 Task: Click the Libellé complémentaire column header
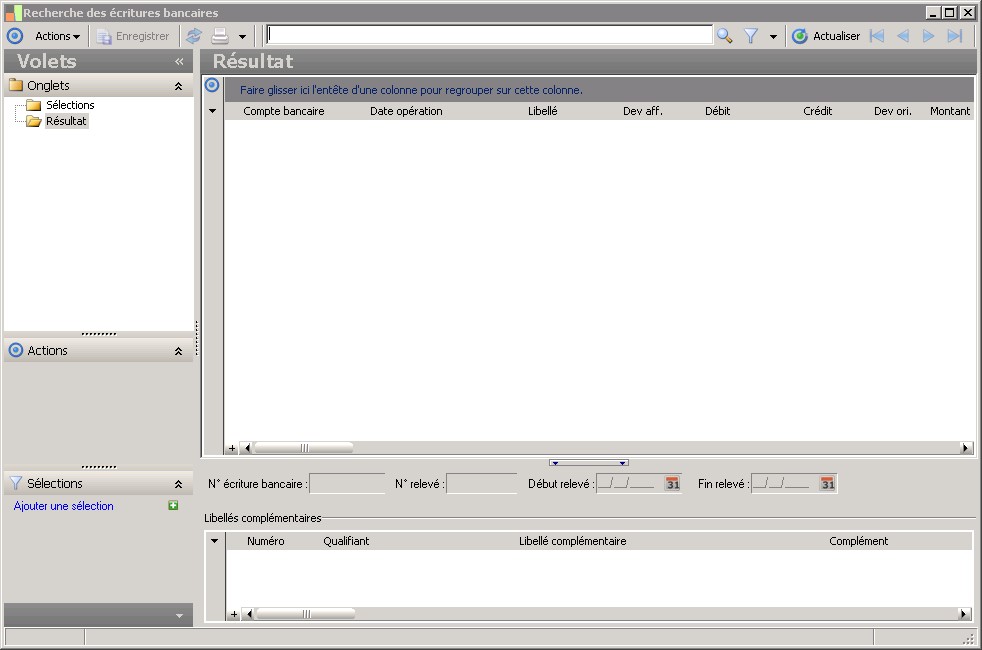tap(572, 541)
